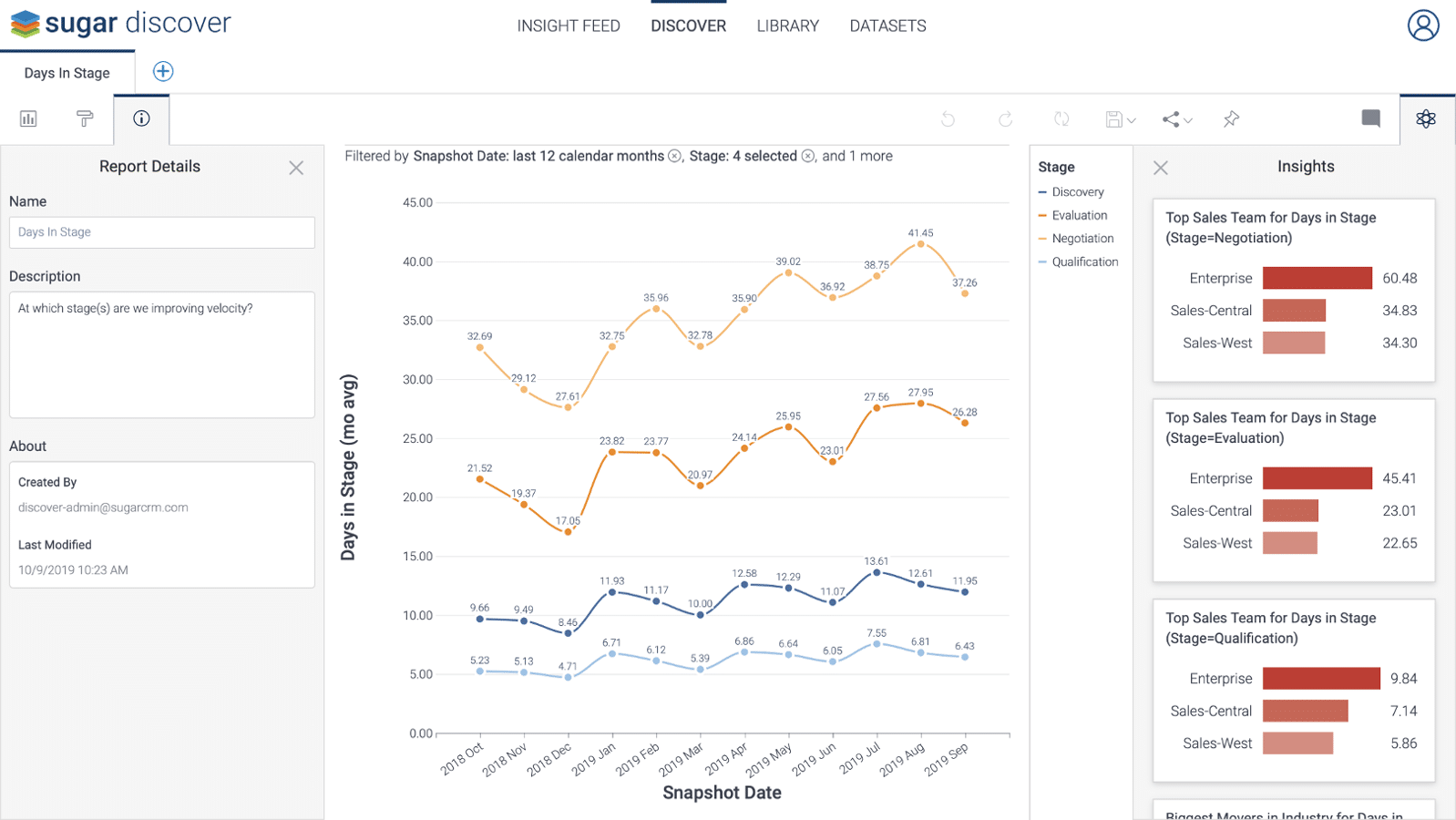Toggle the Insights atom icon

pyautogui.click(x=1426, y=118)
